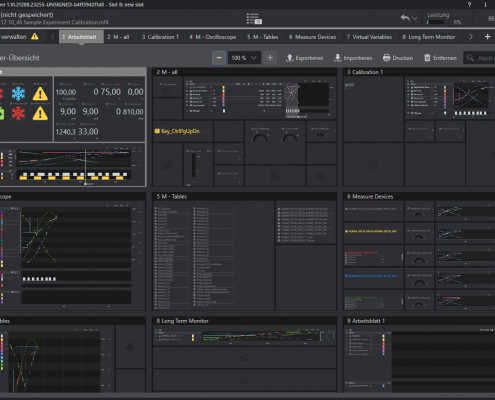Zoom in with the plus button
Viewport: 495px width, 400px height.
270,58
